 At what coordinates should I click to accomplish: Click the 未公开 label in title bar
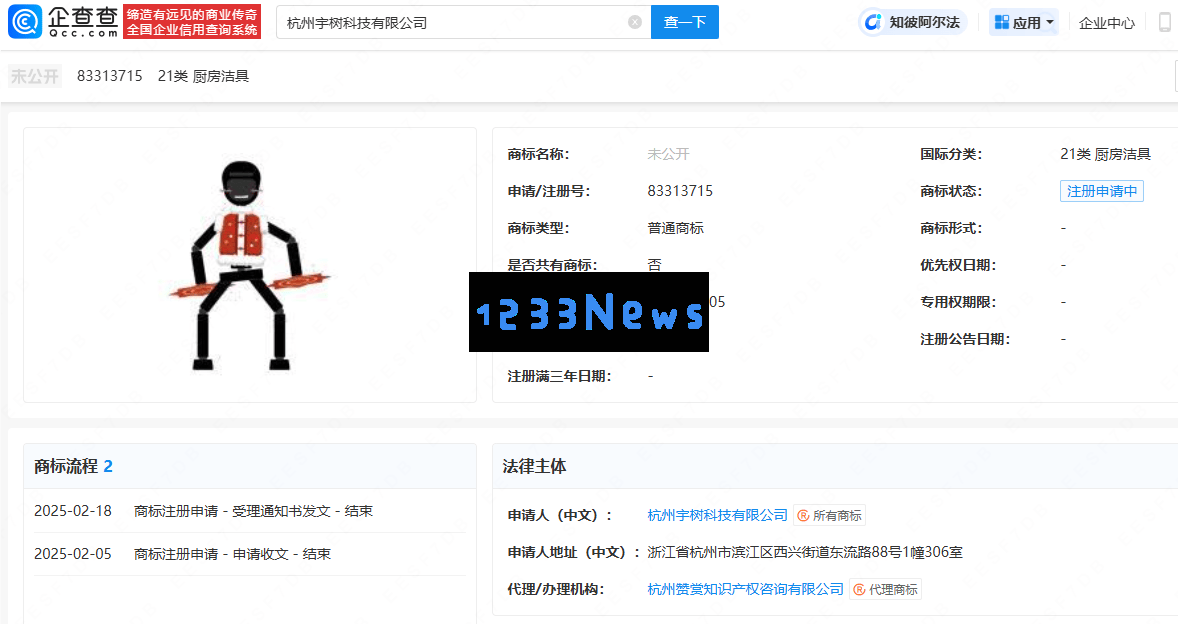[x=35, y=77]
